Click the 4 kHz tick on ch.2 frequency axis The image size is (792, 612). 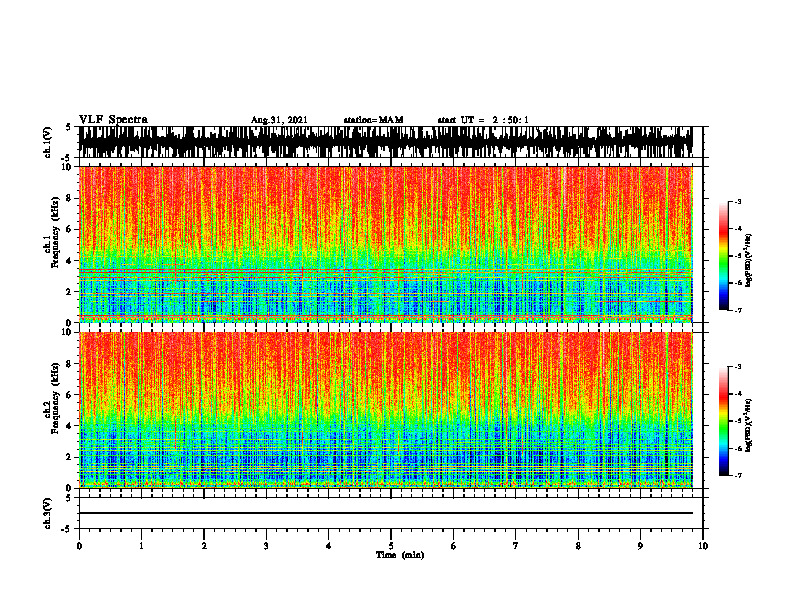point(70,426)
